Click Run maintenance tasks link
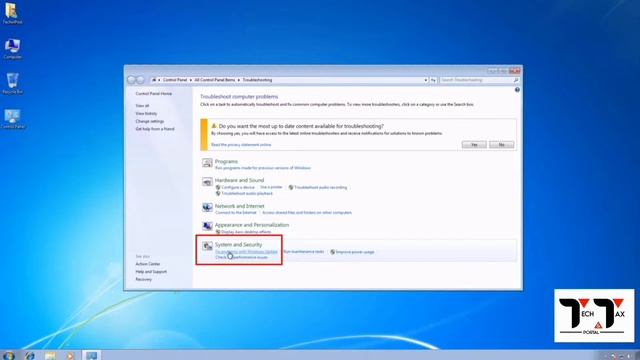 point(304,252)
